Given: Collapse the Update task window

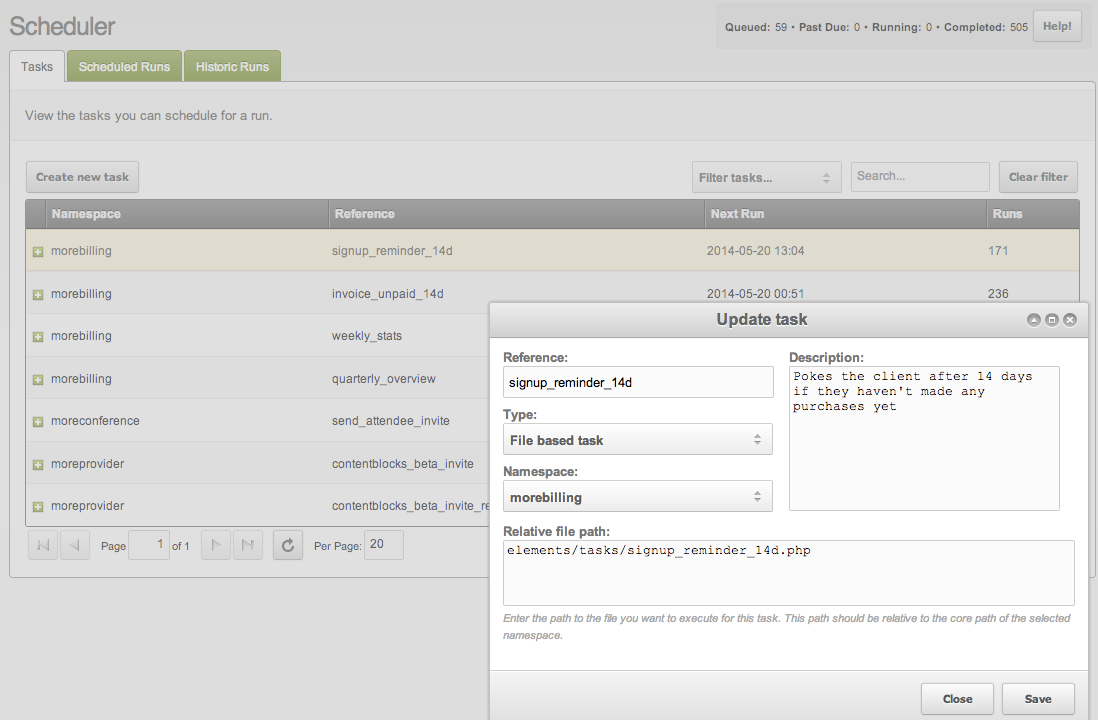Looking at the screenshot, I should coord(1034,320).
